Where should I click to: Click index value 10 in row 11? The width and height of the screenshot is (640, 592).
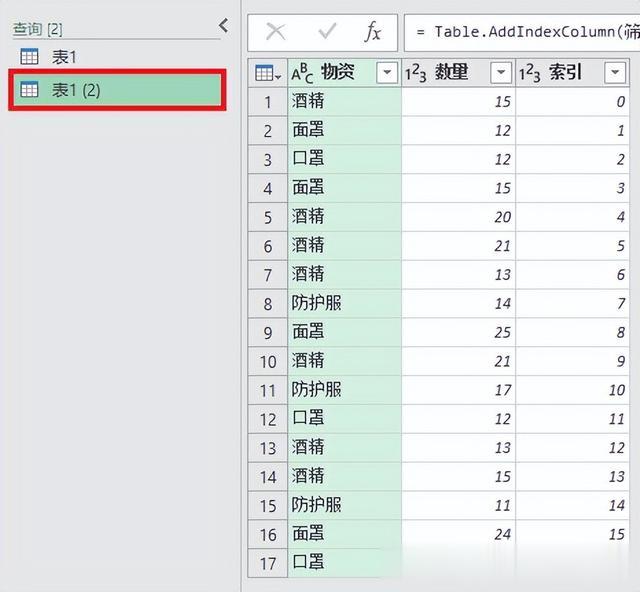tap(573, 390)
